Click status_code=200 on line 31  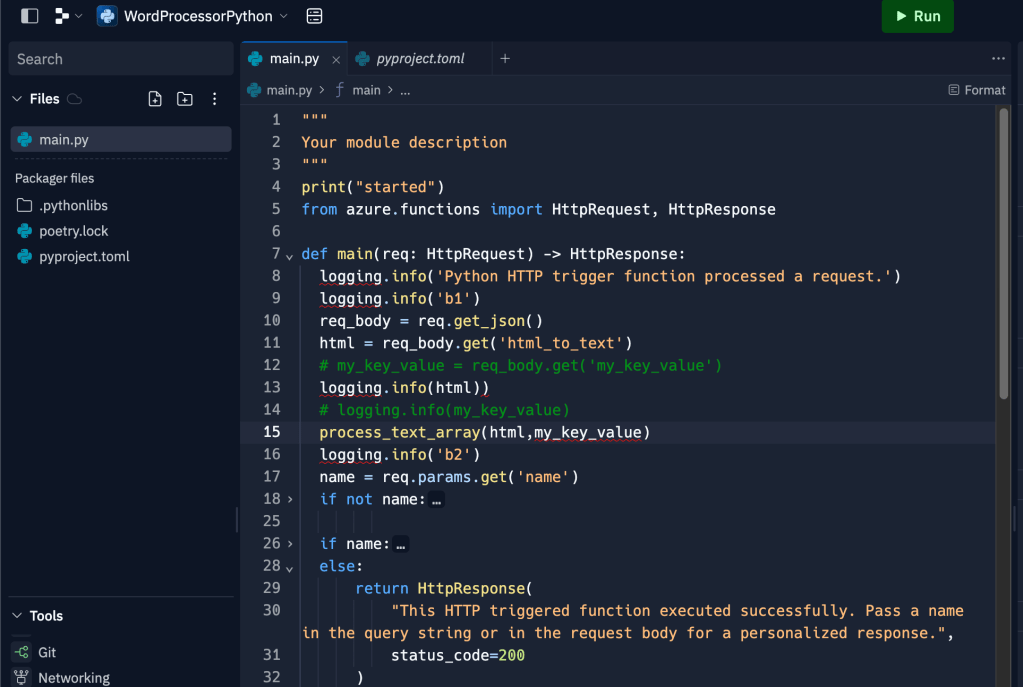coord(457,655)
